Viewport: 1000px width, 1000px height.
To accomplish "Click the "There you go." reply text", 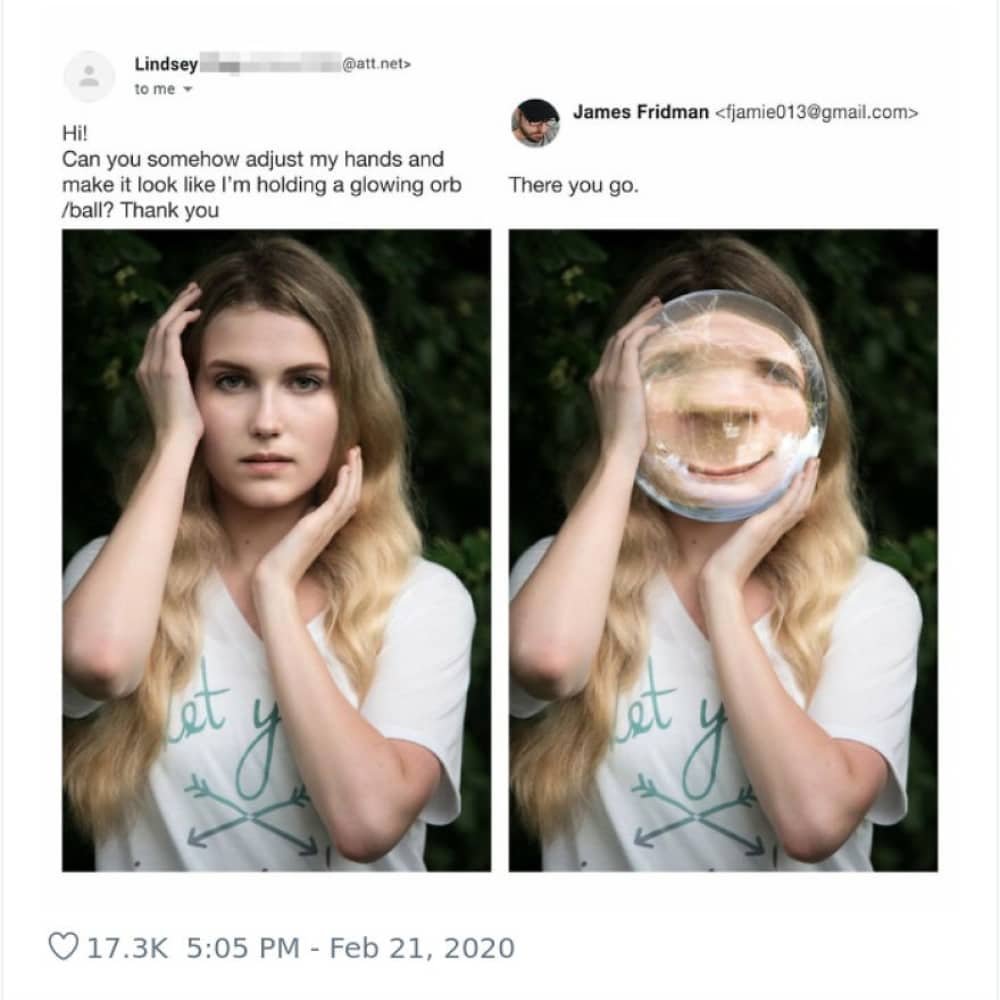I will pos(573,186).
